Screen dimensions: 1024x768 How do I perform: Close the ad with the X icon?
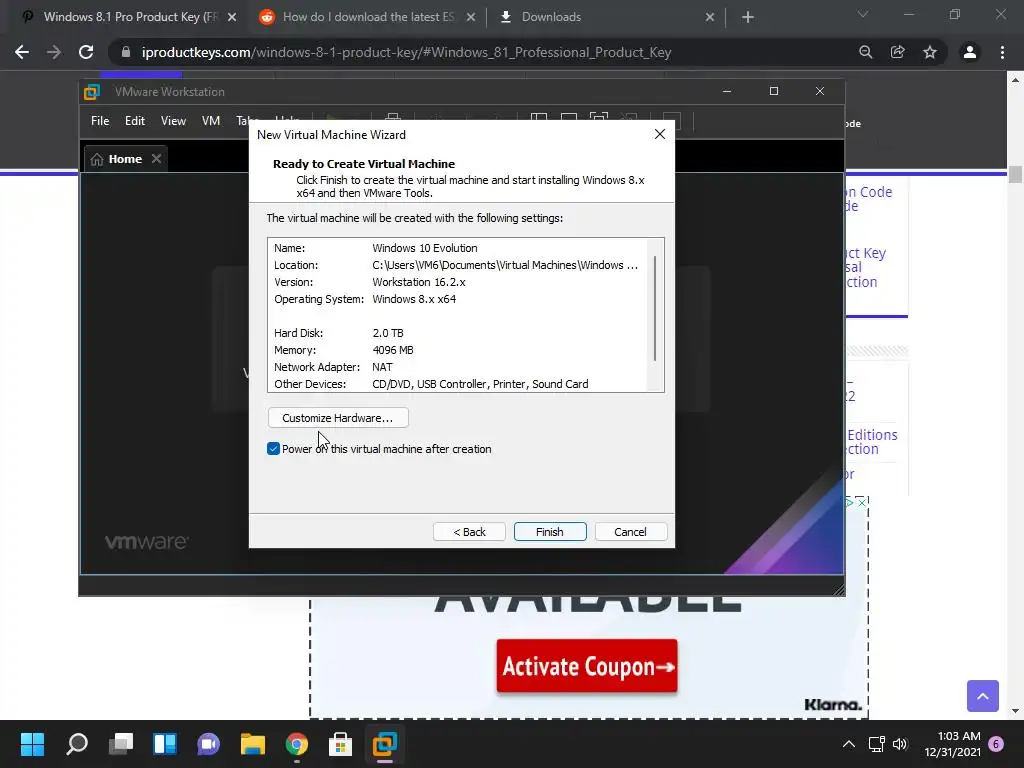tap(862, 502)
